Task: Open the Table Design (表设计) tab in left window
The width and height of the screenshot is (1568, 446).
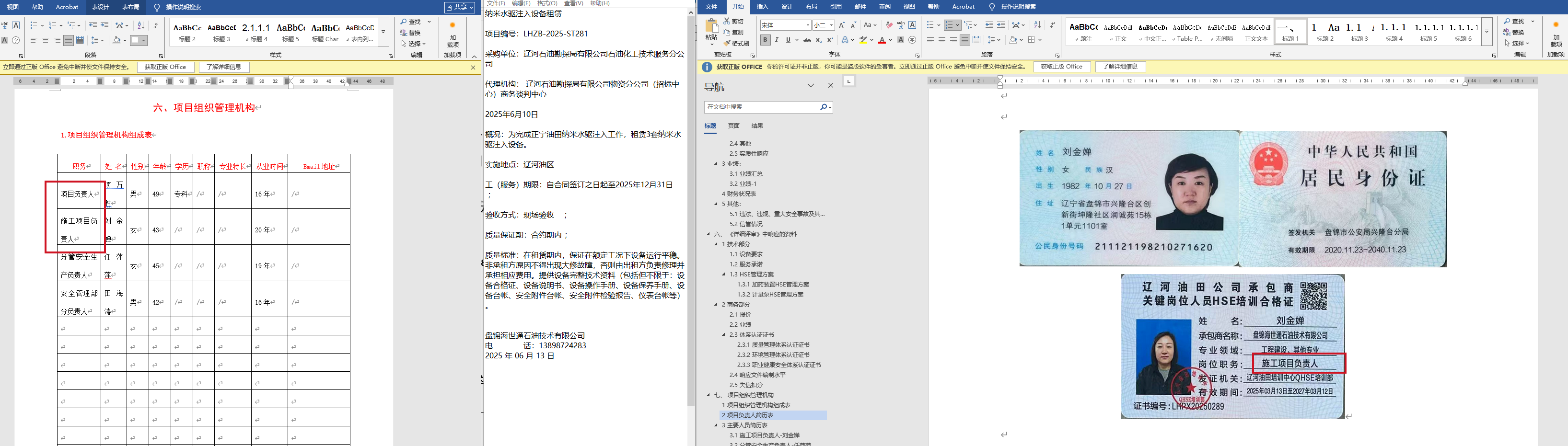Action: point(101,7)
